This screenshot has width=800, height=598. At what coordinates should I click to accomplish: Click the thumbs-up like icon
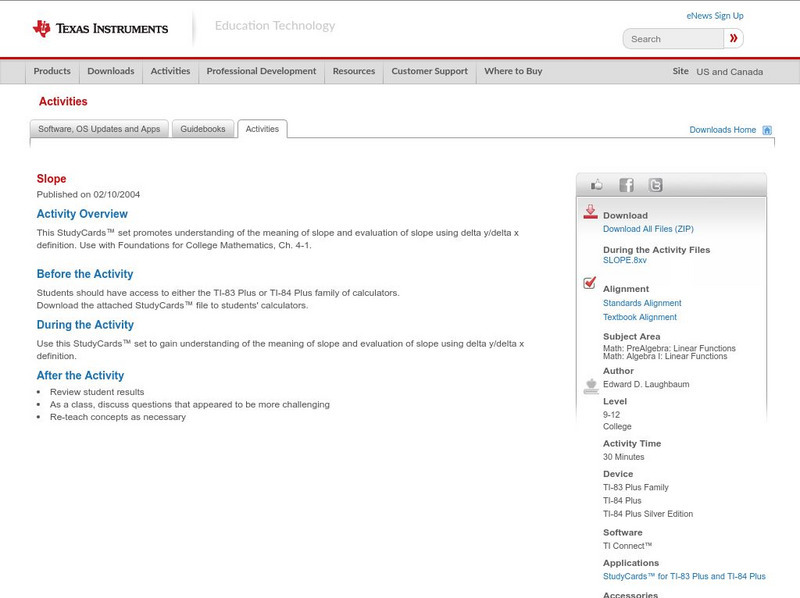coord(597,185)
